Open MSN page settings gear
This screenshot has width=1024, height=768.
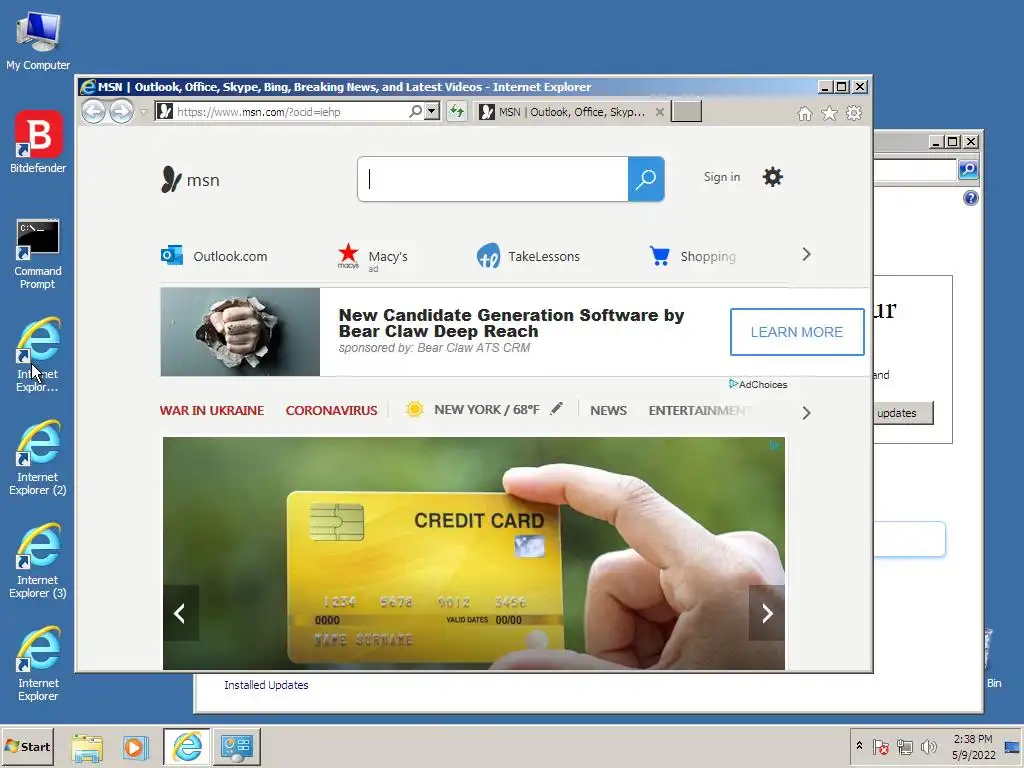tap(773, 177)
